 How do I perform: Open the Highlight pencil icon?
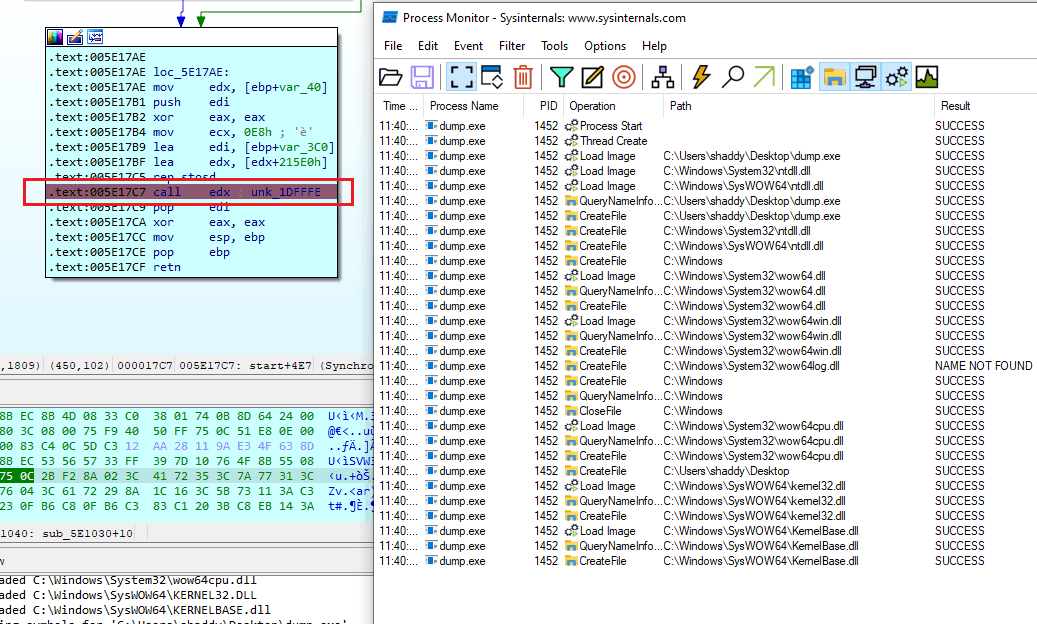592,77
